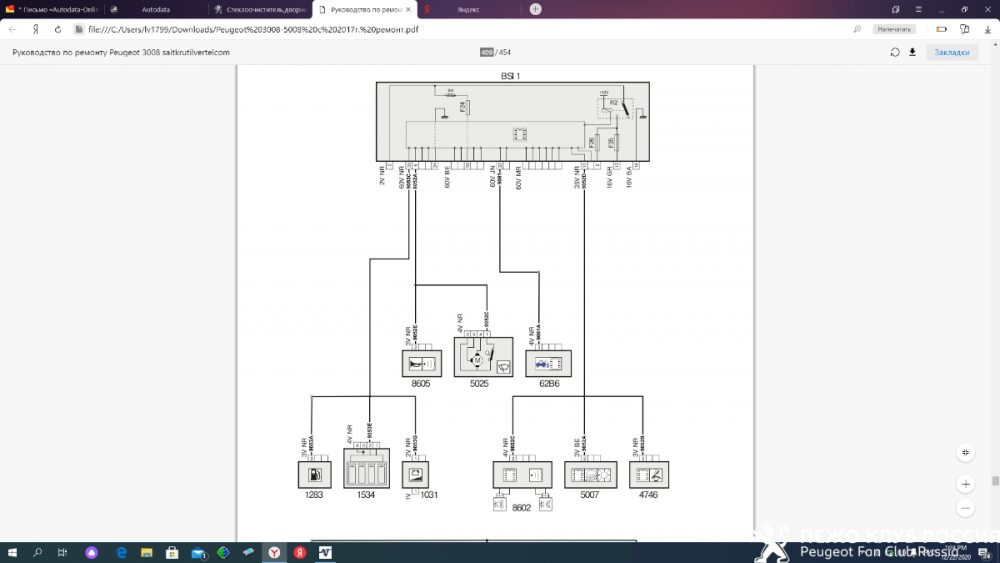Open the Windows Start menu
This screenshot has width=1000, height=563.
click(x=13, y=552)
